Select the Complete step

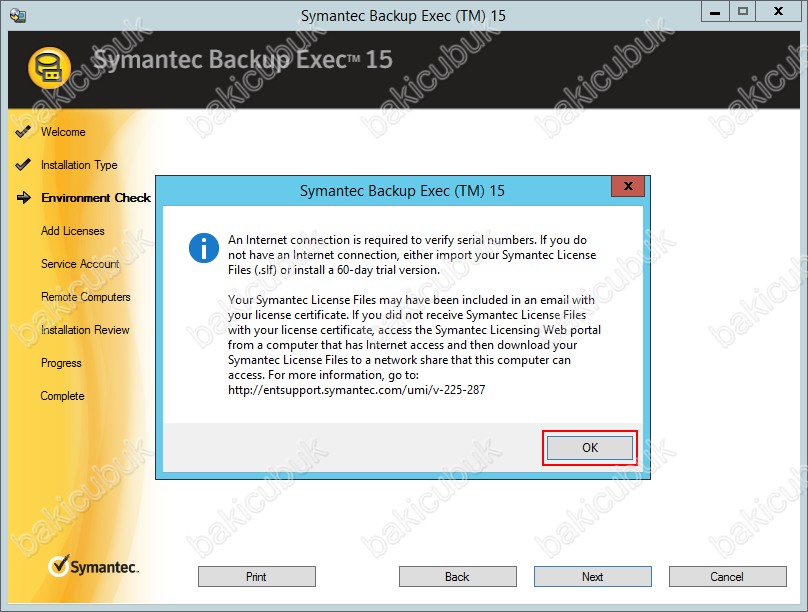(62, 396)
